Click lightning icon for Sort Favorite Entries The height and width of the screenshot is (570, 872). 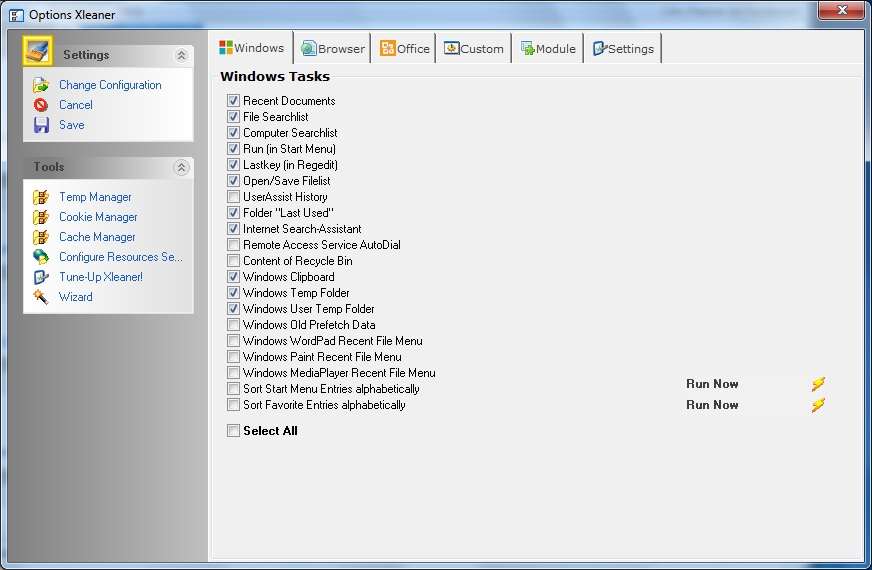(818, 405)
